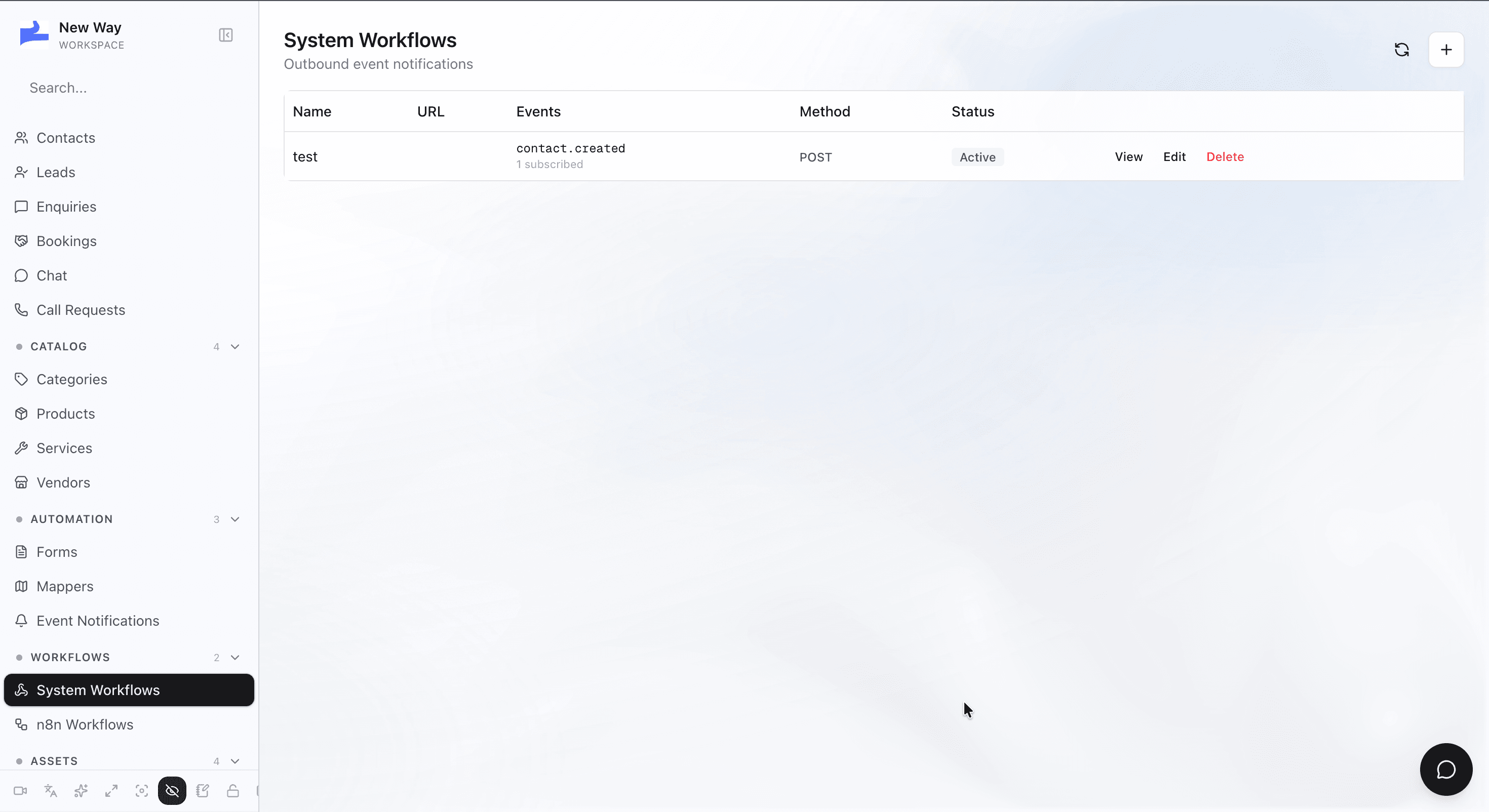Viewport: 1489px width, 812px height.
Task: Open the notebook edit icon
Action: 202,791
